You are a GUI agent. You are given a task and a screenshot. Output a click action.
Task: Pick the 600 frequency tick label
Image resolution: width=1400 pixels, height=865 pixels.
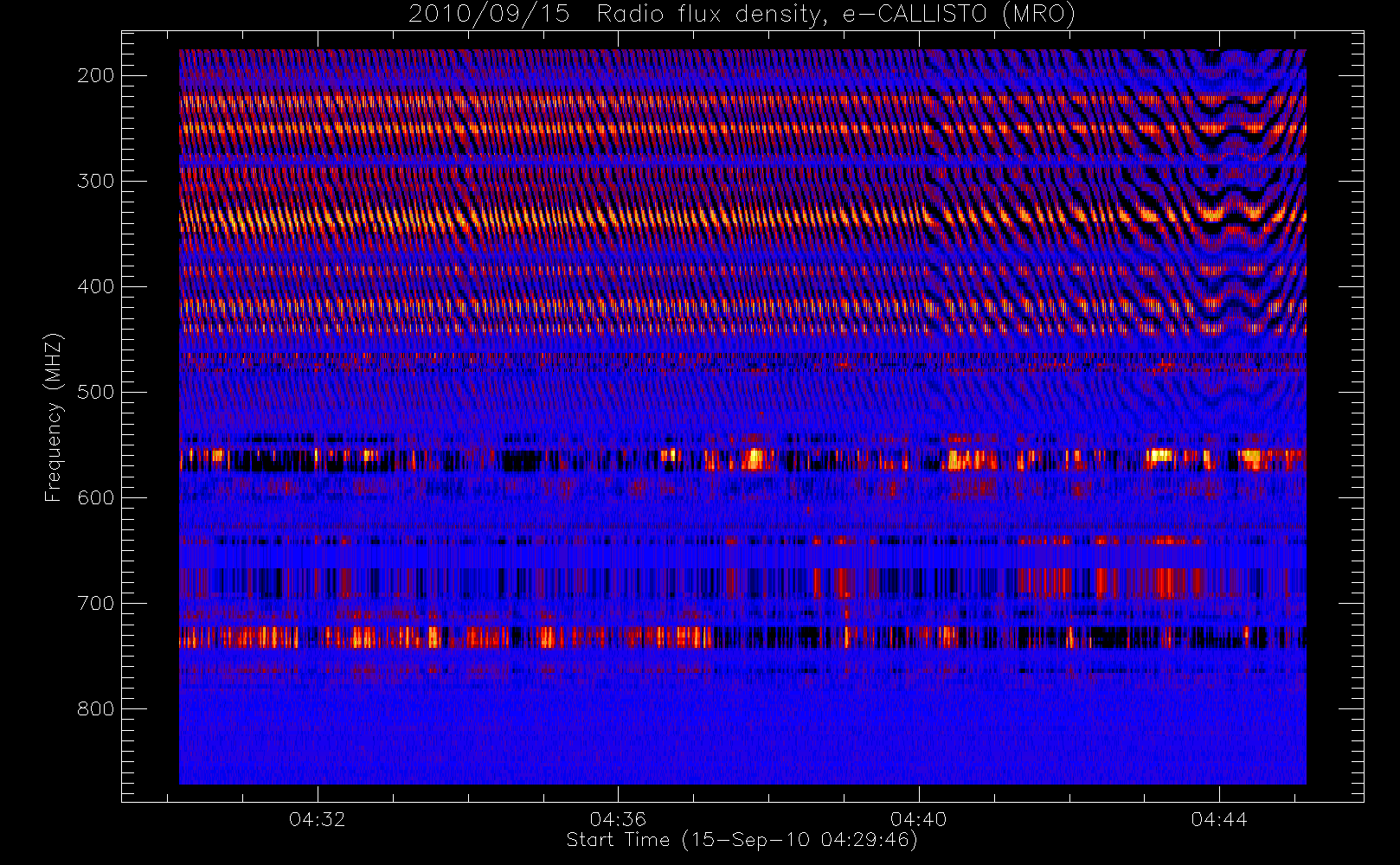96,497
